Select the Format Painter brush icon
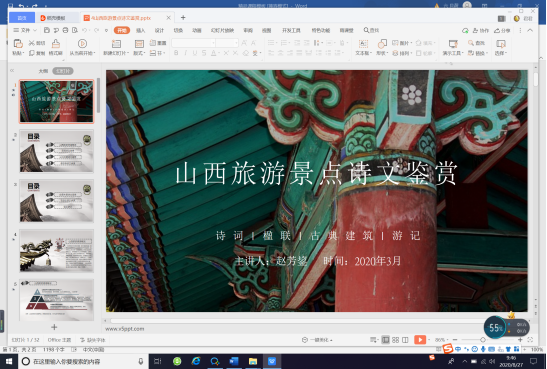Image resolution: width=547 pixels, height=369 pixels. coord(55,44)
